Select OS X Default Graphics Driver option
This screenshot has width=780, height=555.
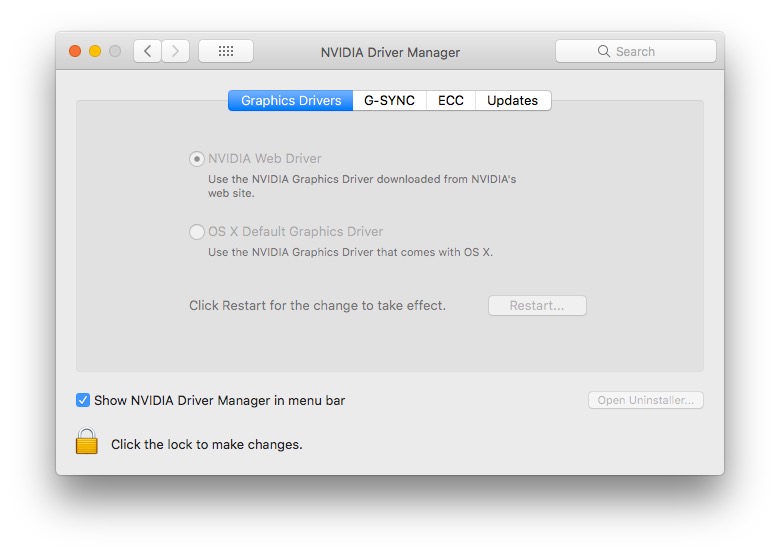pos(197,232)
